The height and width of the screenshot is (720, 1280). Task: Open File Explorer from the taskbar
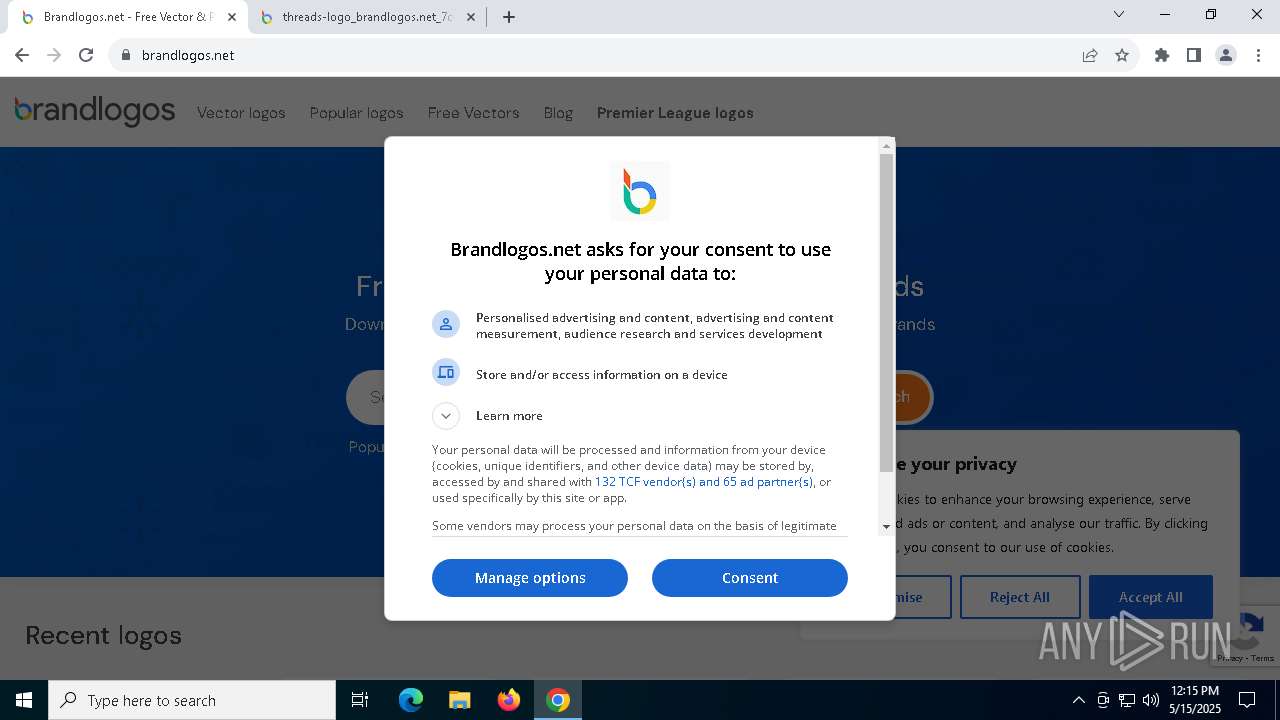(459, 700)
